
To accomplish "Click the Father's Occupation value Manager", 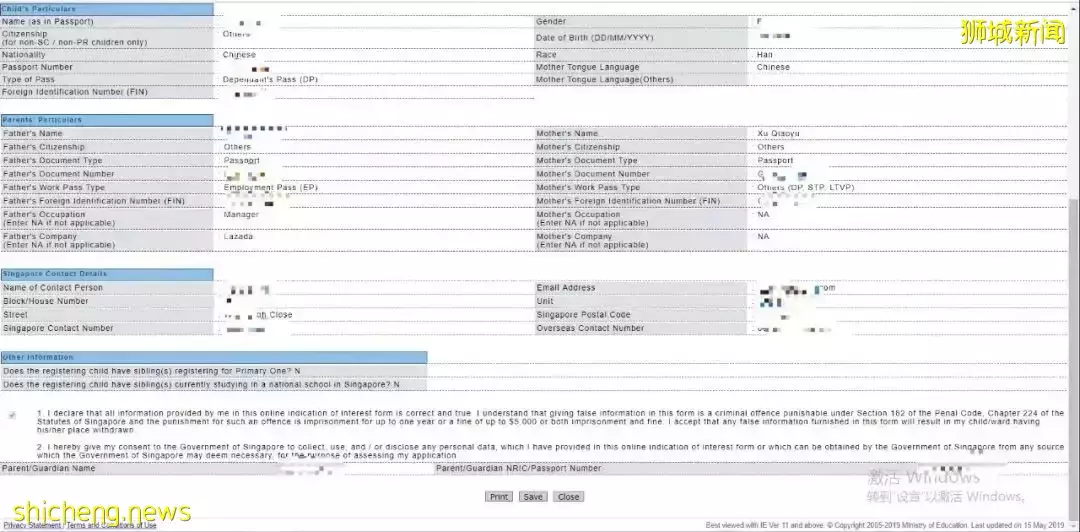I will 241,215.
